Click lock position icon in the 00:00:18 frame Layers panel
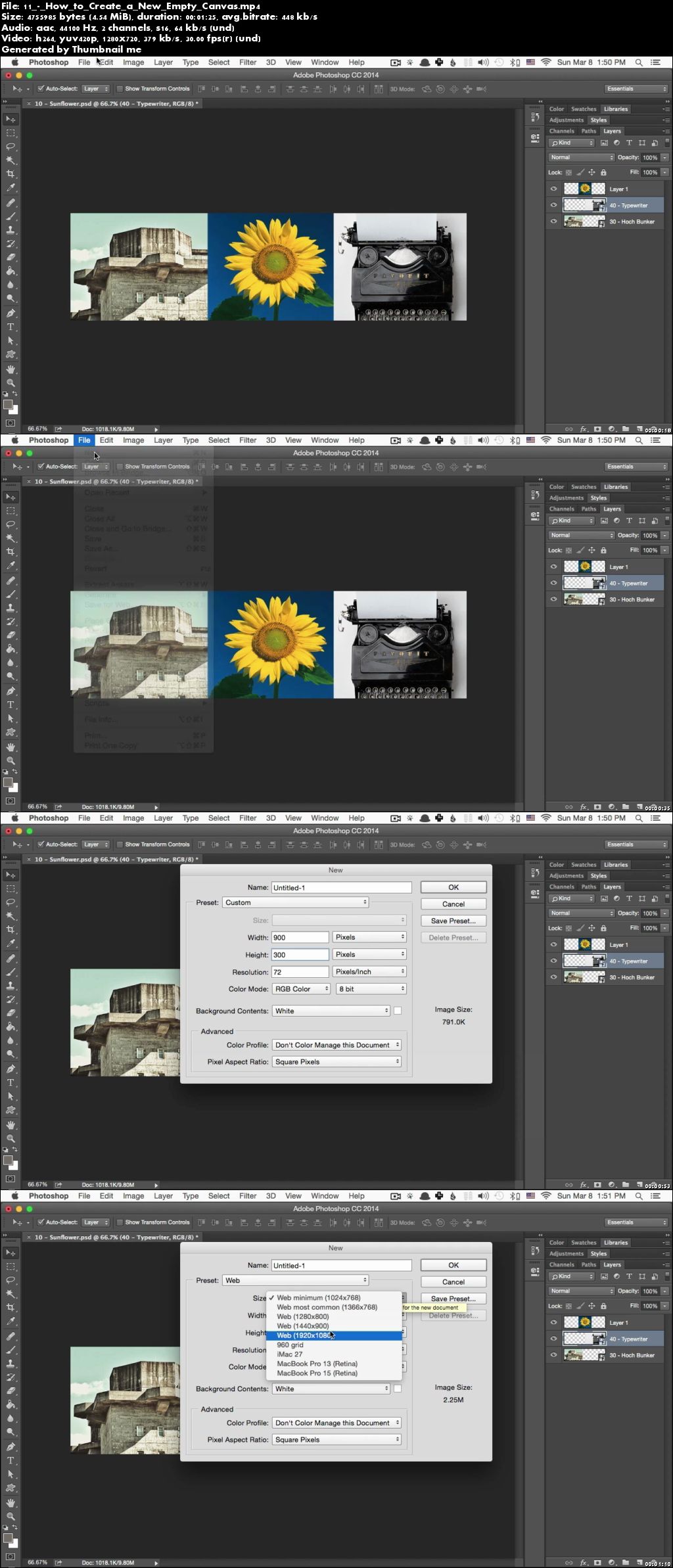 tap(592, 173)
